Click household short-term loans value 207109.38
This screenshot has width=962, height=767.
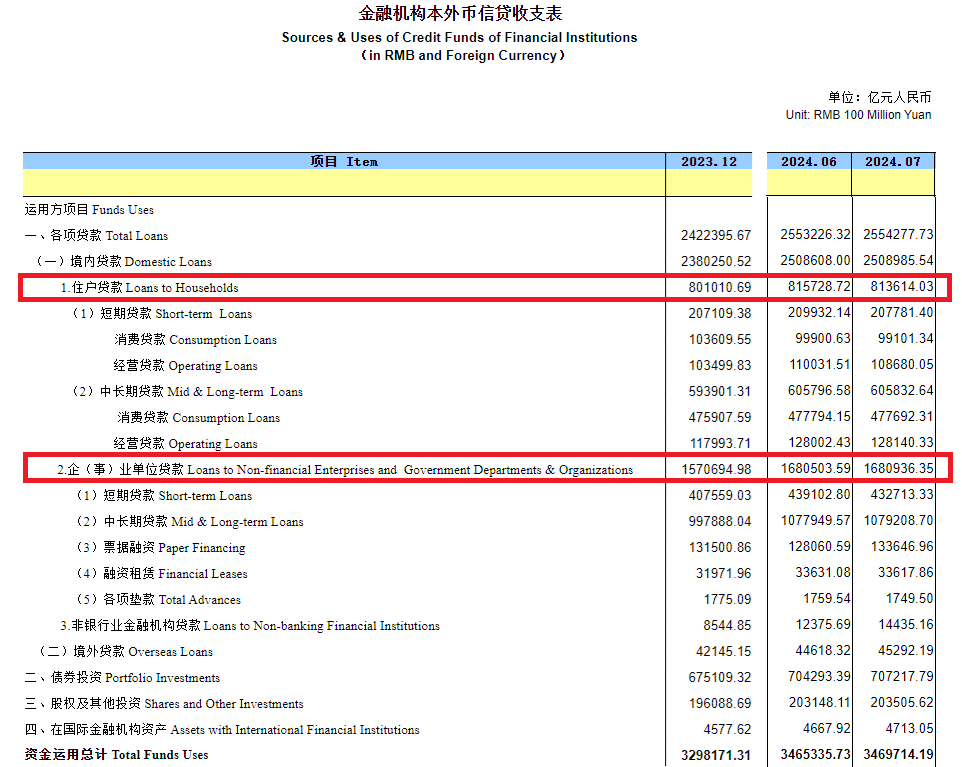pos(720,314)
